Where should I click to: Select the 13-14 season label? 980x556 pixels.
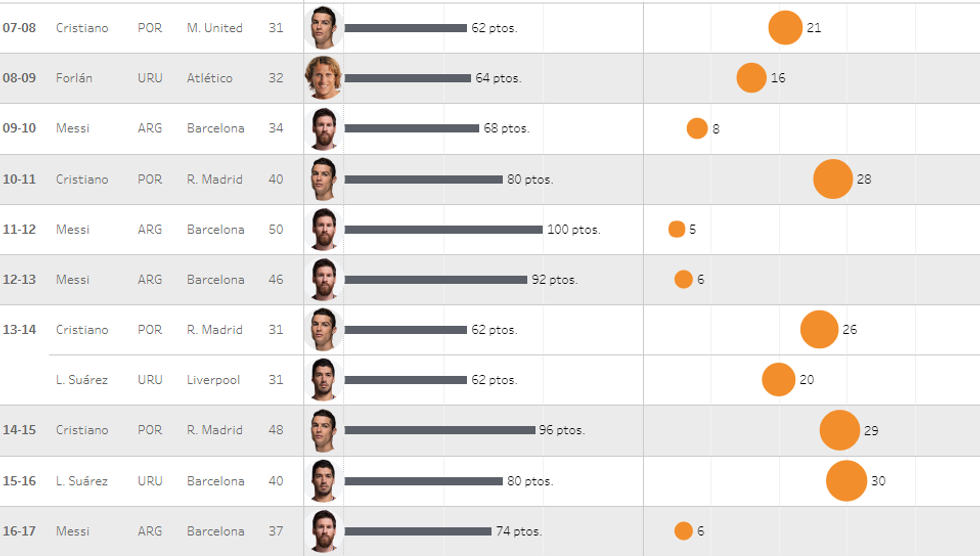pos(19,330)
